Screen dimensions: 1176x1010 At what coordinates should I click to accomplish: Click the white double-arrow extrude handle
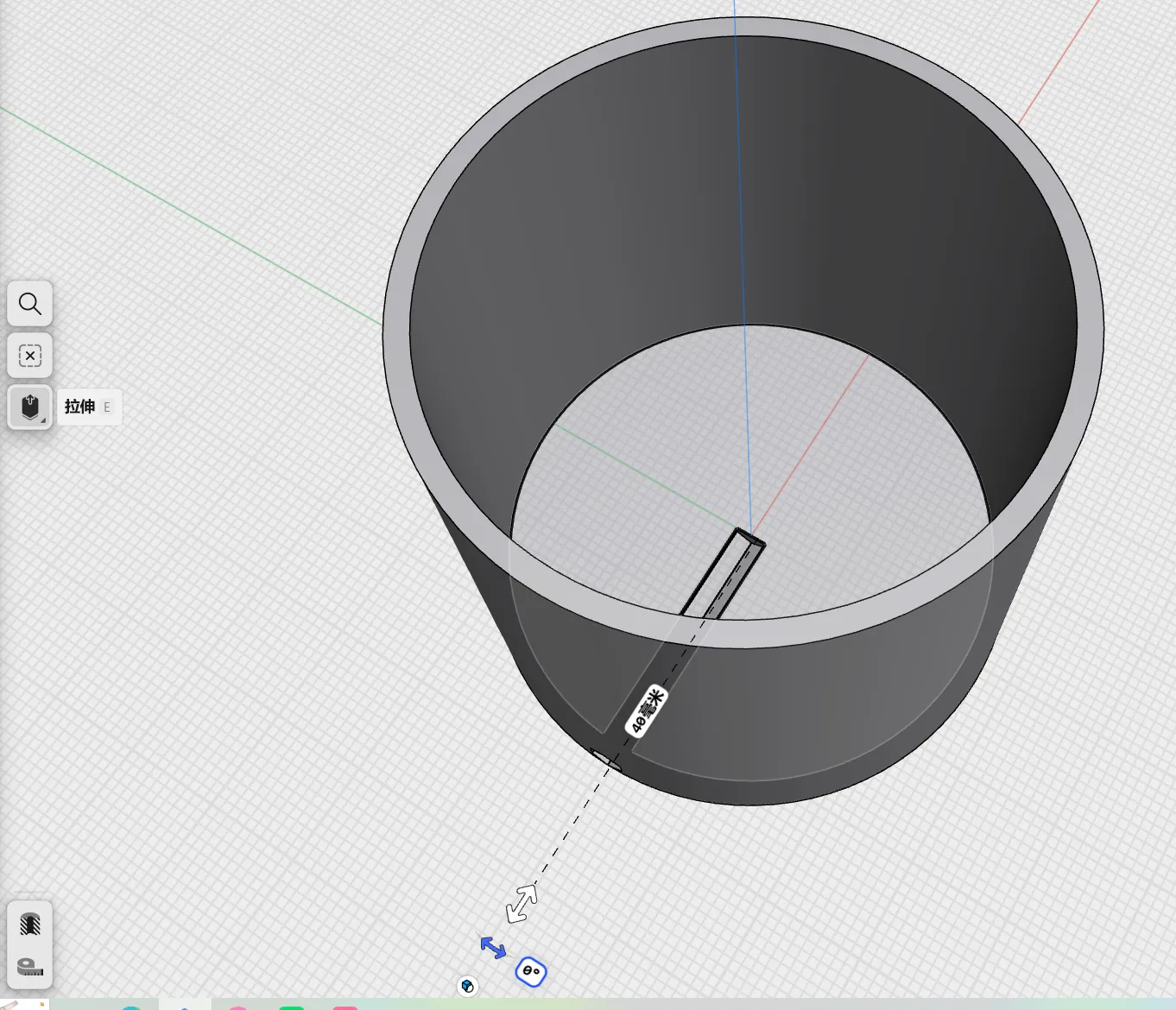pyautogui.click(x=522, y=904)
